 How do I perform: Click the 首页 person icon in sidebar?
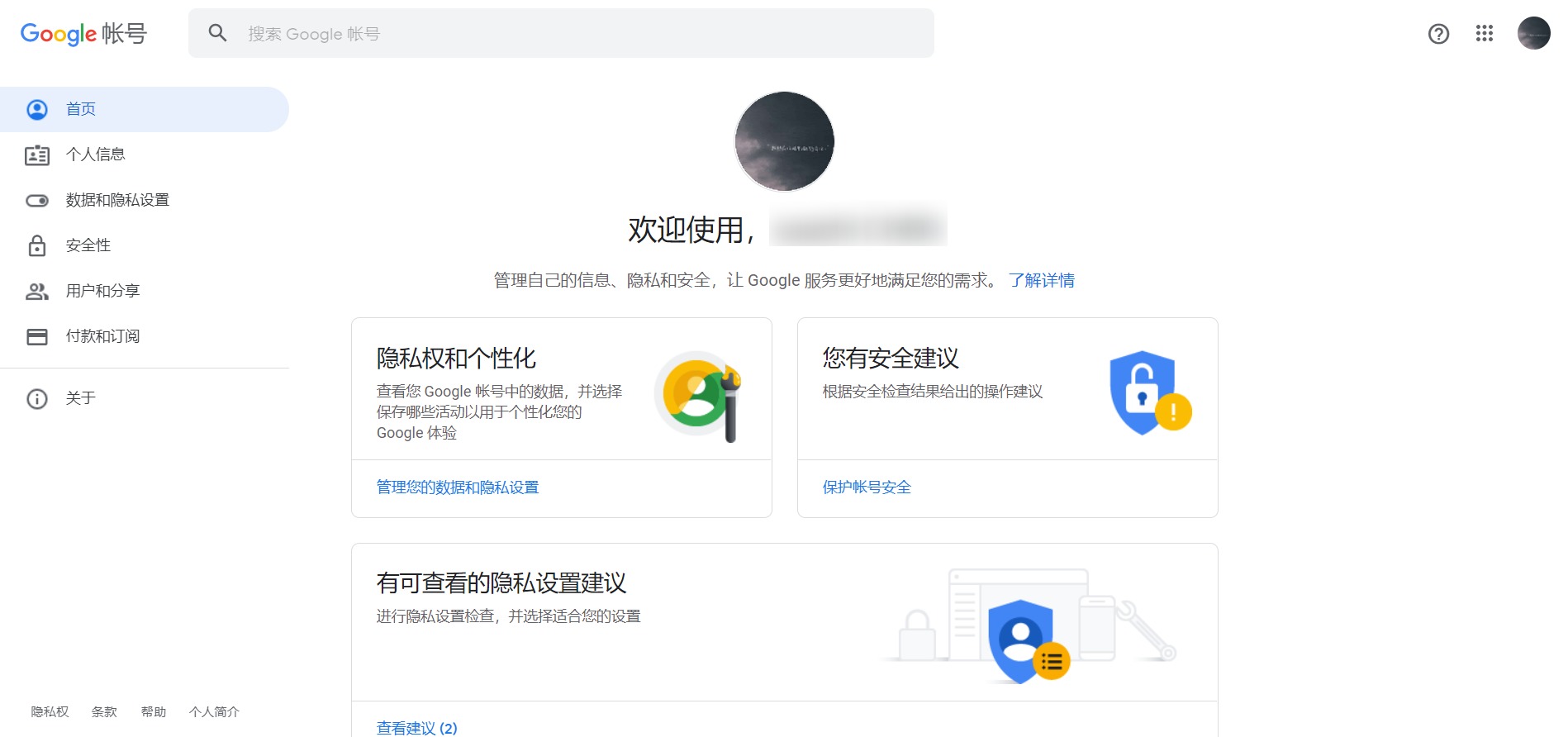pyautogui.click(x=37, y=109)
